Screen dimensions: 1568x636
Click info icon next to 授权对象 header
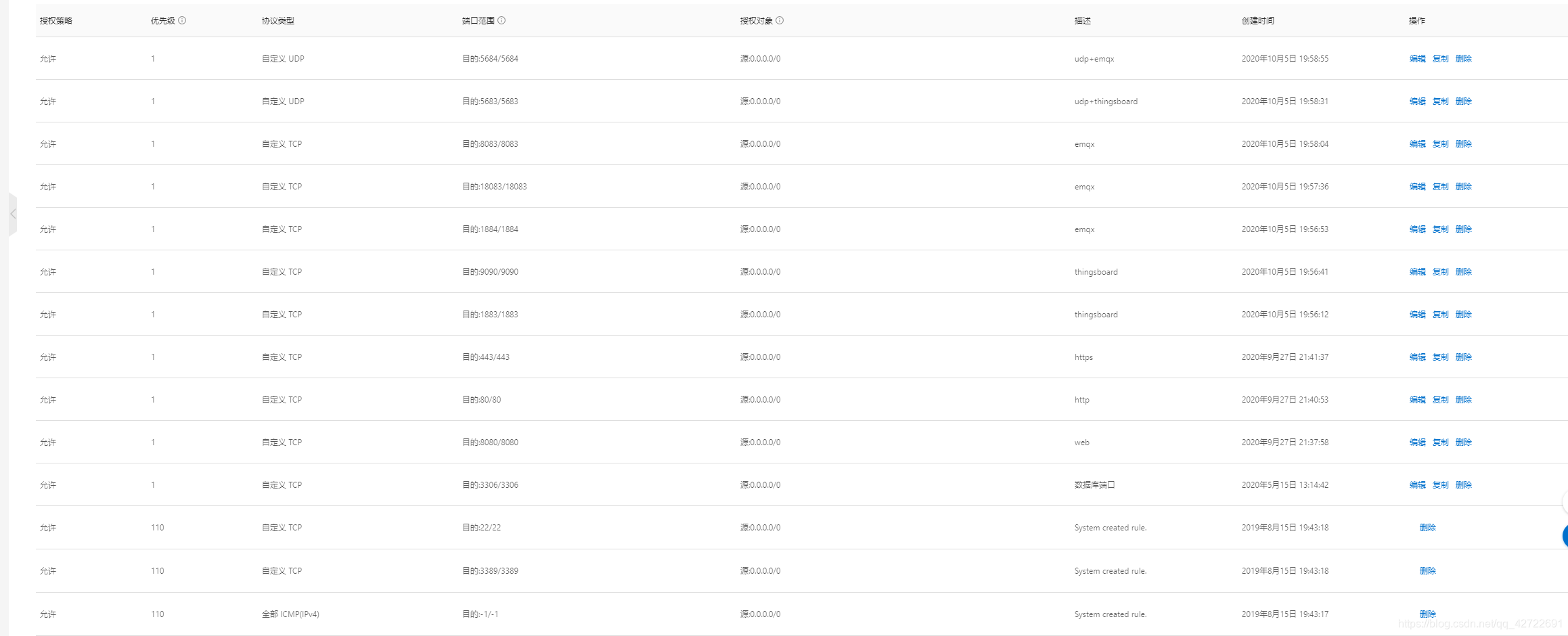[780, 20]
